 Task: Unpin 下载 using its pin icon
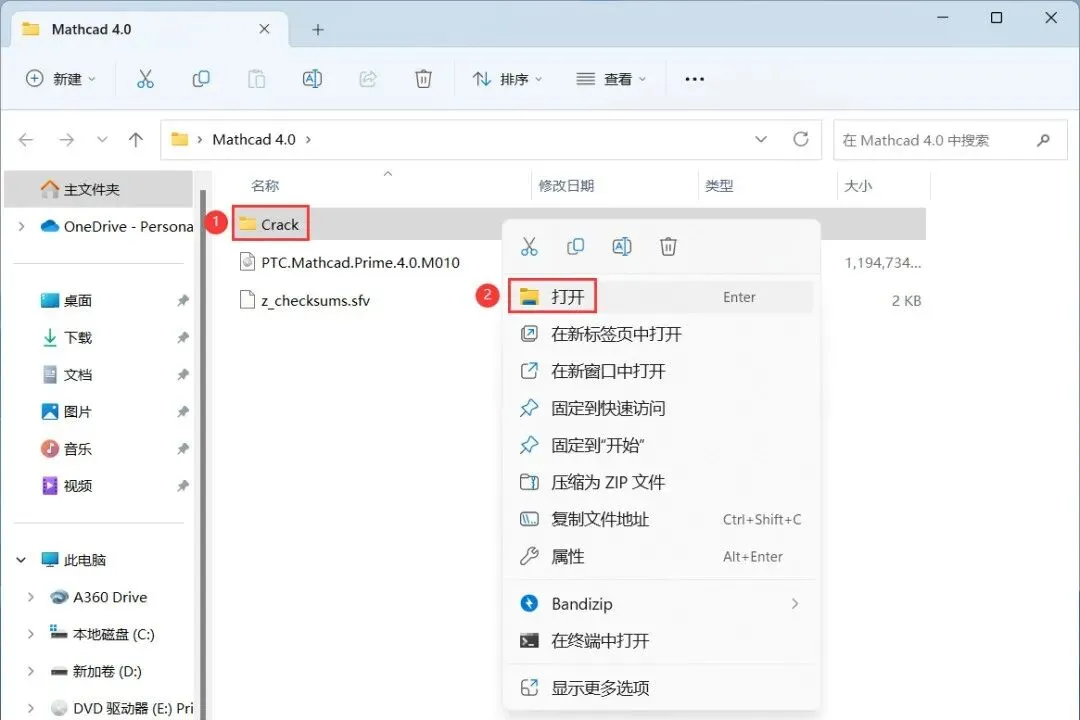[183, 338]
